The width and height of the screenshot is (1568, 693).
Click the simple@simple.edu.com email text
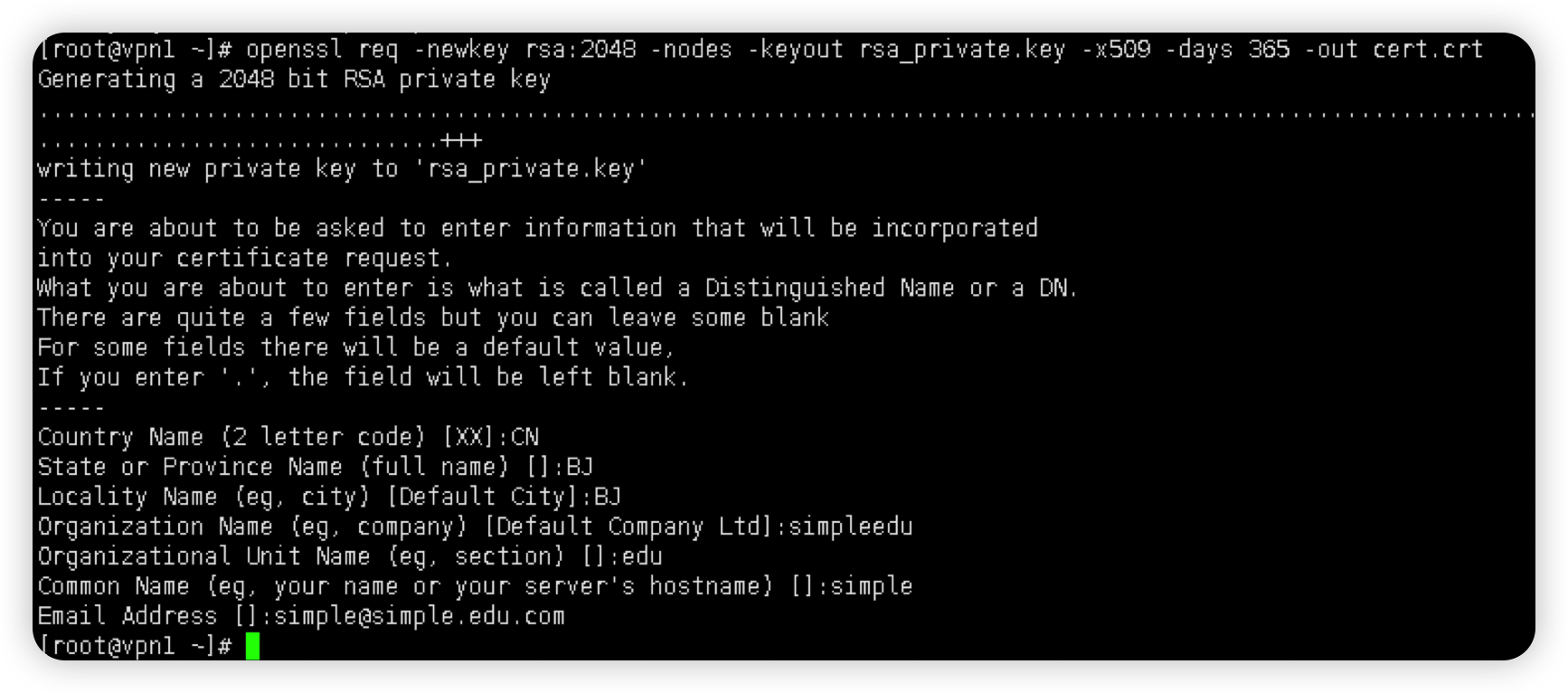(x=420, y=616)
